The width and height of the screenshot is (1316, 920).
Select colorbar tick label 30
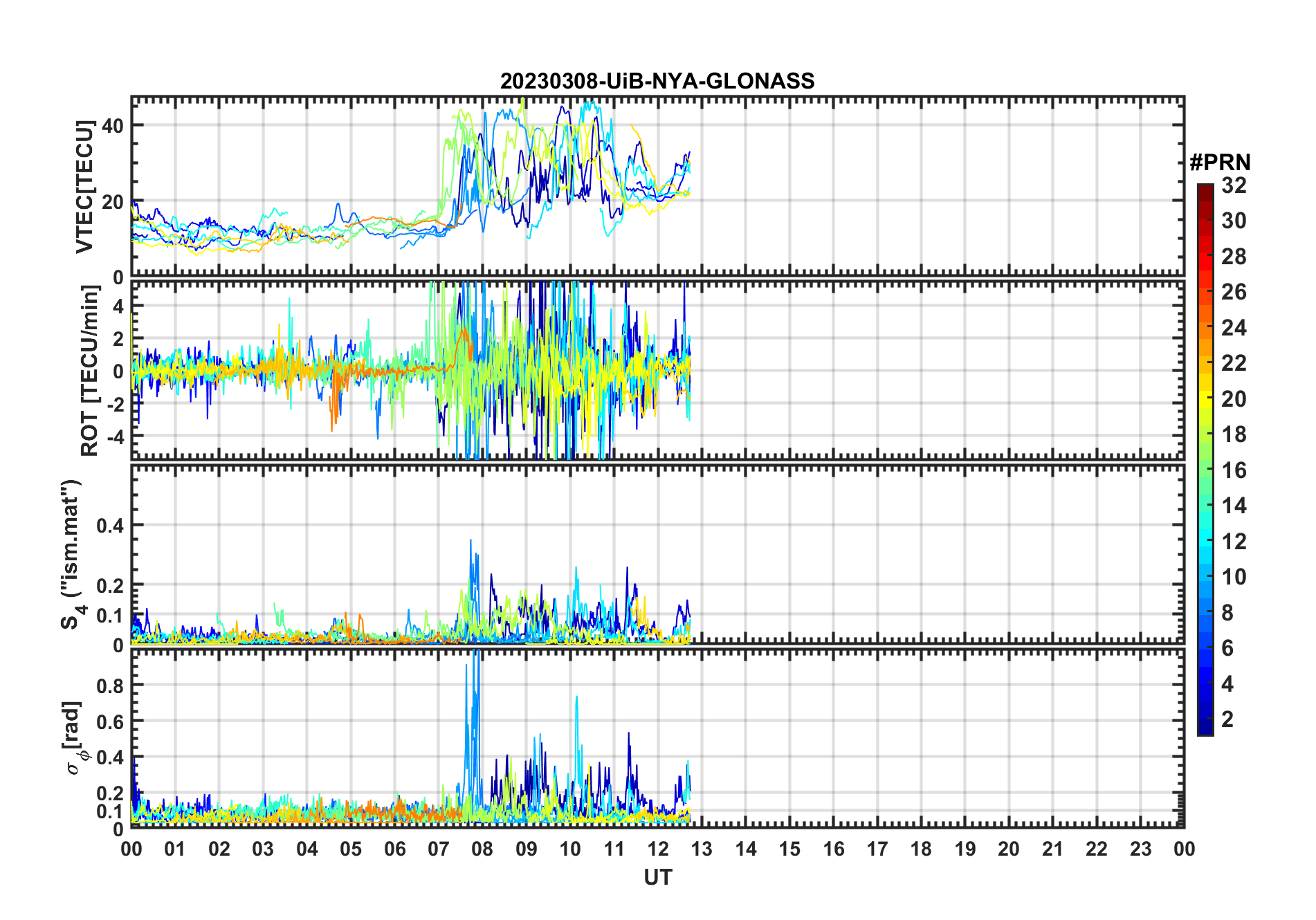point(1234,221)
